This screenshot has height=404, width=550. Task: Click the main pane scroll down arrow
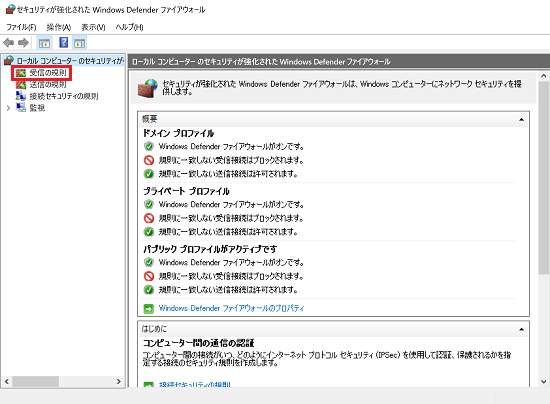pos(544,382)
